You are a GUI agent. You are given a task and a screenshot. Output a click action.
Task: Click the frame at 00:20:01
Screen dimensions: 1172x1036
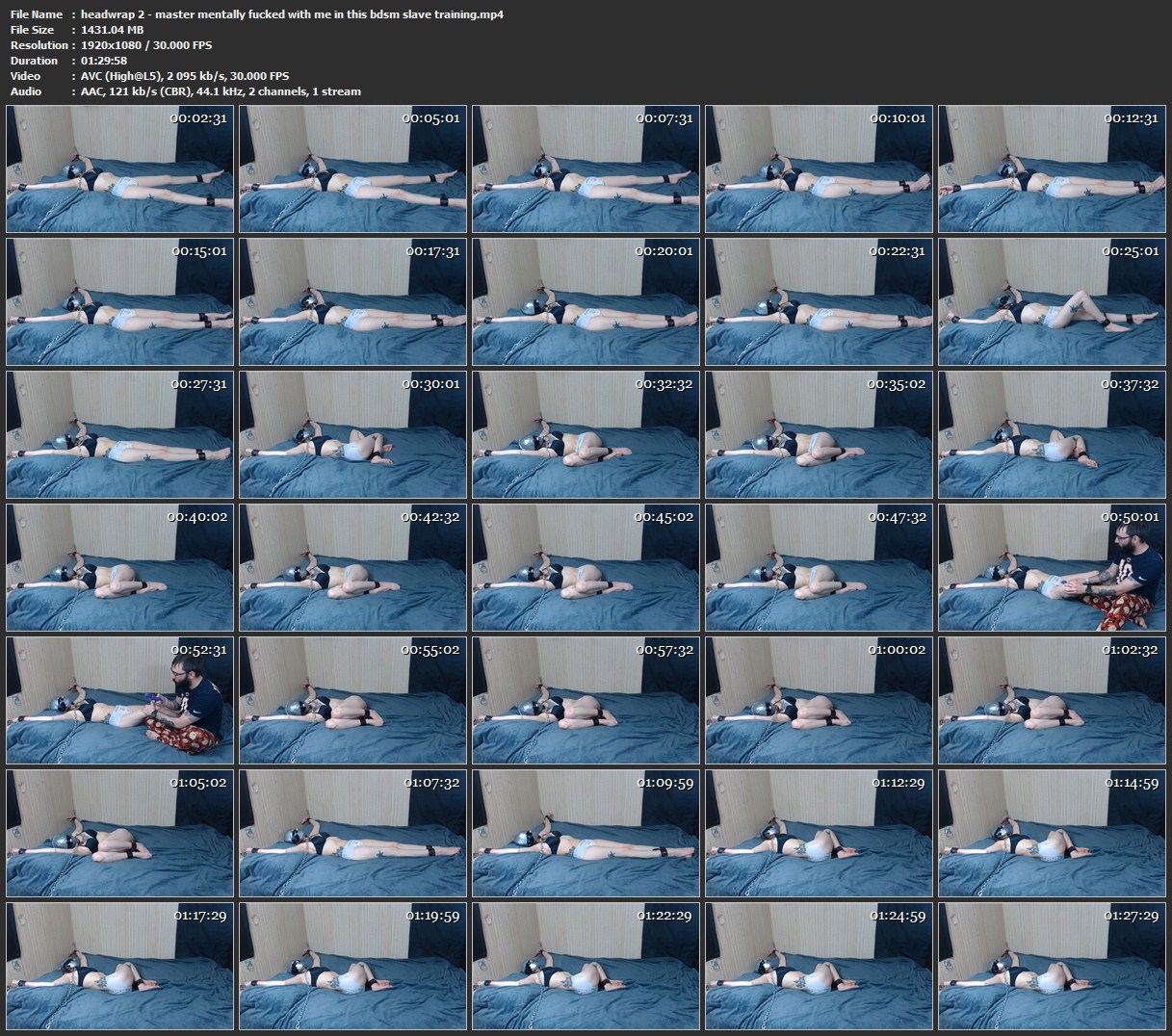click(586, 301)
